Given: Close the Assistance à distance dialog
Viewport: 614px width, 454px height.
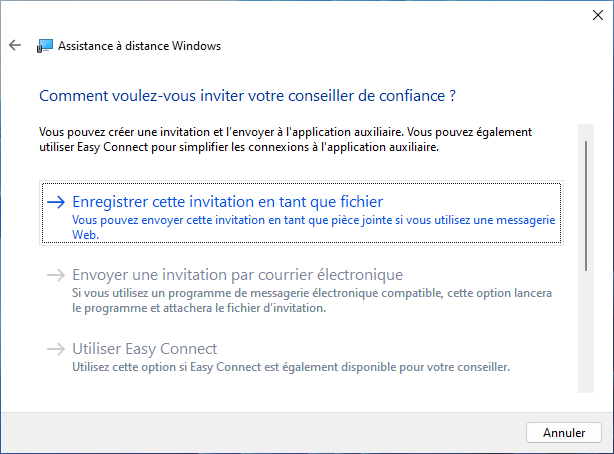Looking at the screenshot, I should click(x=598, y=15).
